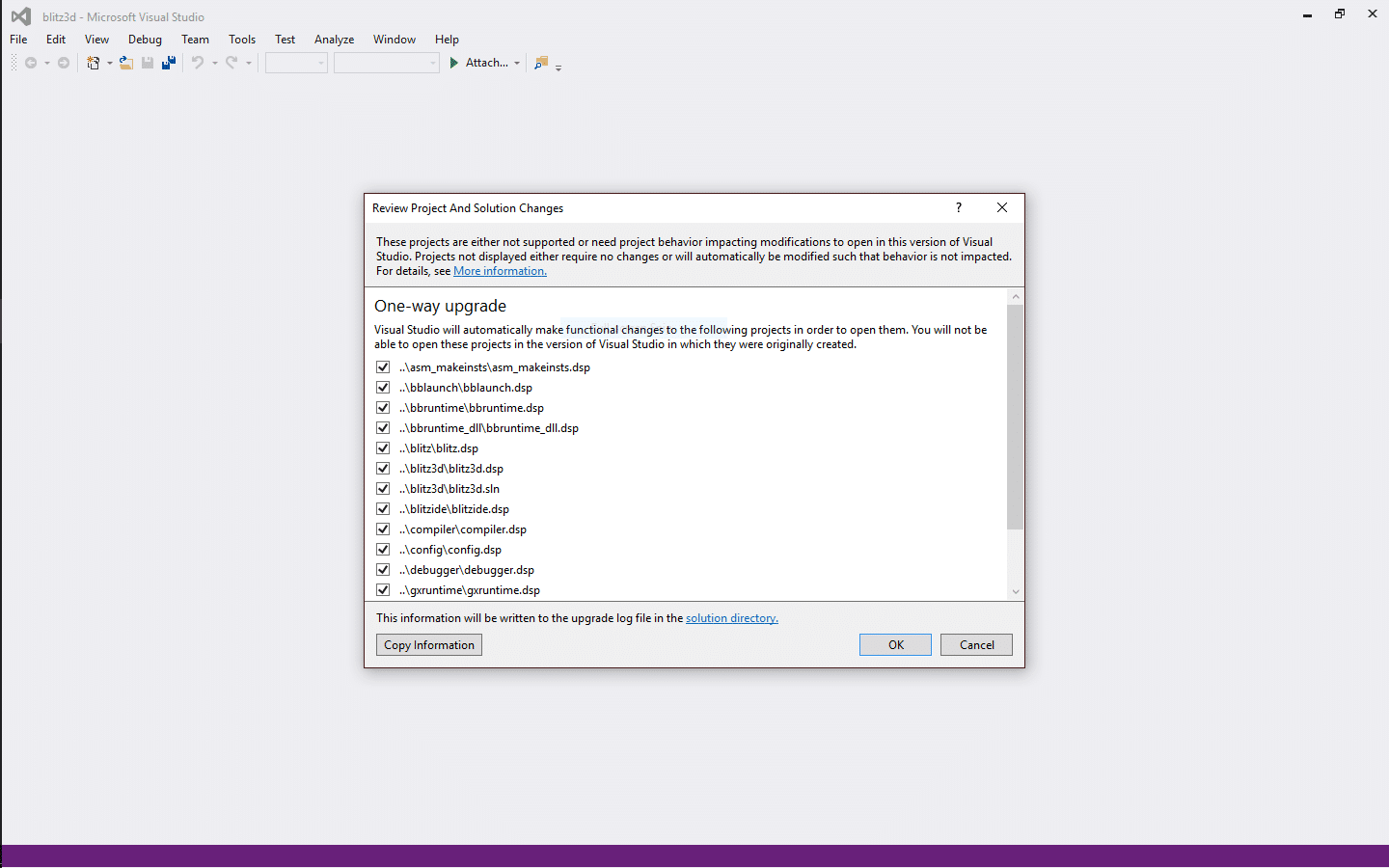Expand the Redo history dropdown arrow
Image resolution: width=1389 pixels, height=868 pixels.
[x=248, y=64]
